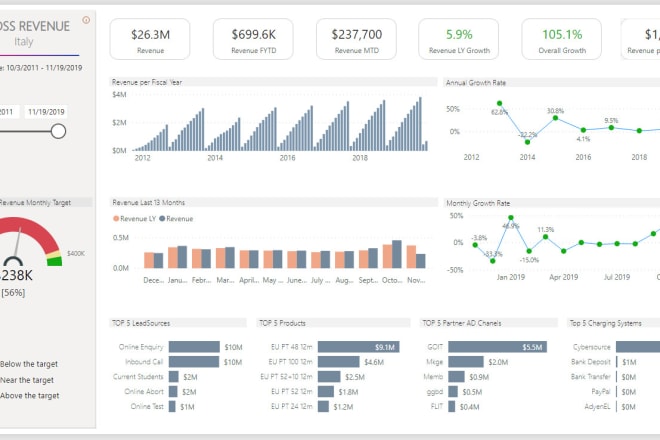Click the Current Students bar
660x440 pixels.
[173, 376]
